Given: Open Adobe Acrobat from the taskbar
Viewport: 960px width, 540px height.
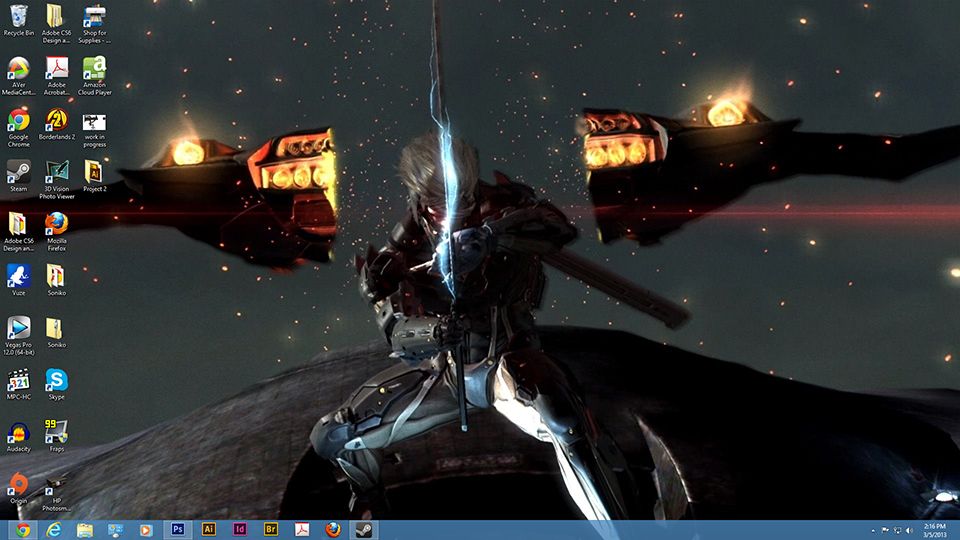Looking at the screenshot, I should coord(302,530).
